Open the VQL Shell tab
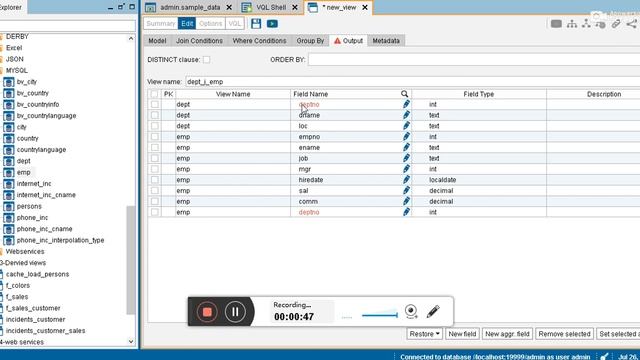Screen dimensions: 640x360 point(271,7)
